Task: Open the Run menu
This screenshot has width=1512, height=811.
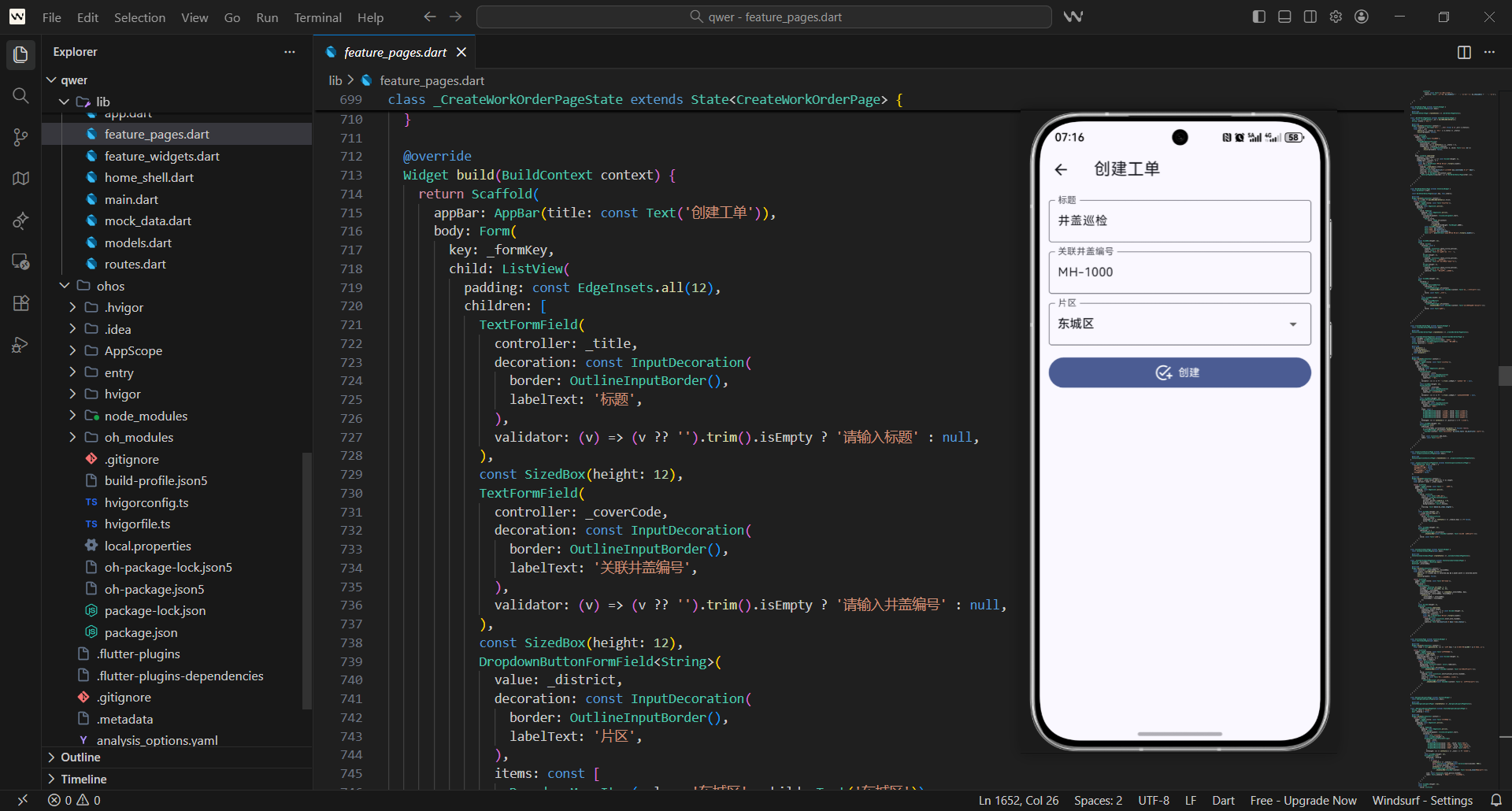Action: 267,17
